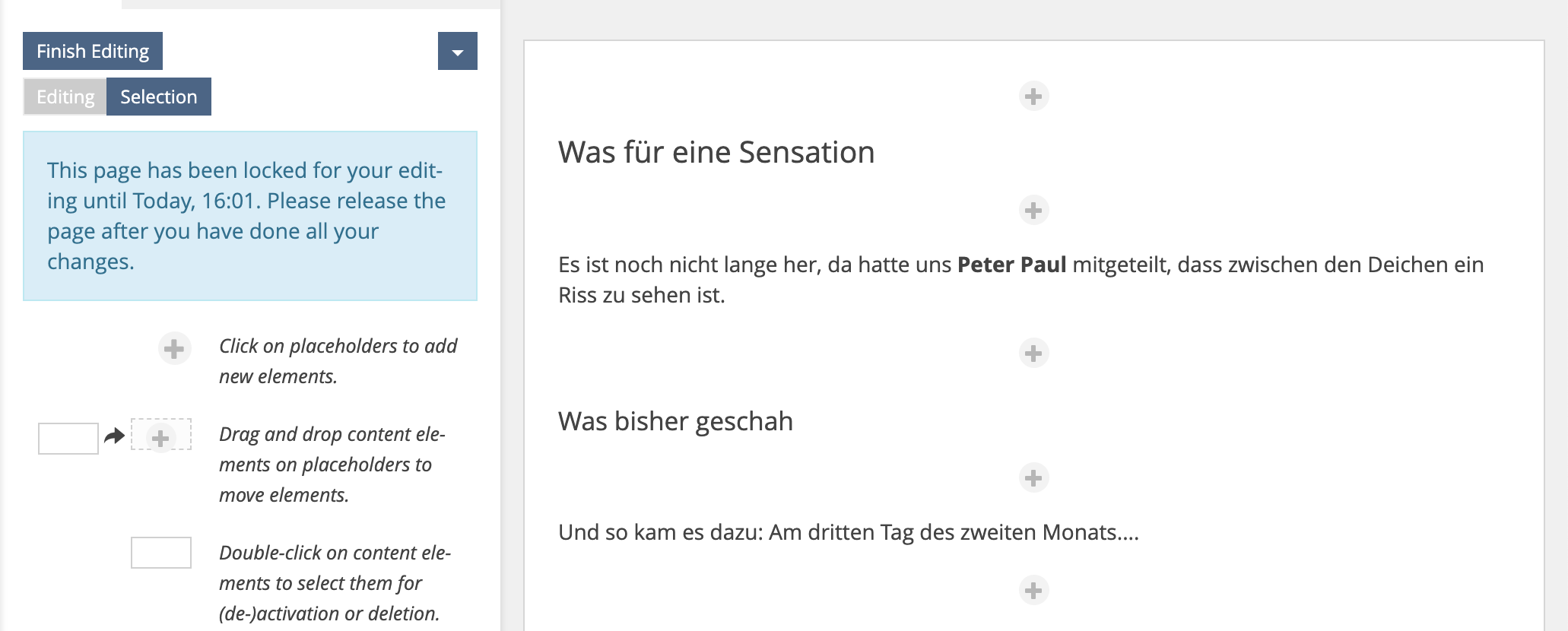Click the plus icon beside 'Click on placeholders' hint
This screenshot has width=1568, height=631.
174,349
